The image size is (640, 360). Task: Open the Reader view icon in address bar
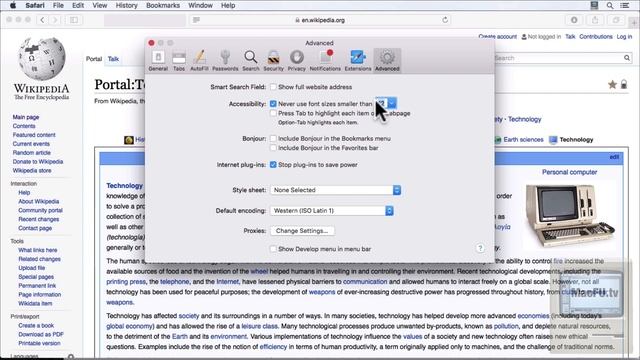[196, 20]
